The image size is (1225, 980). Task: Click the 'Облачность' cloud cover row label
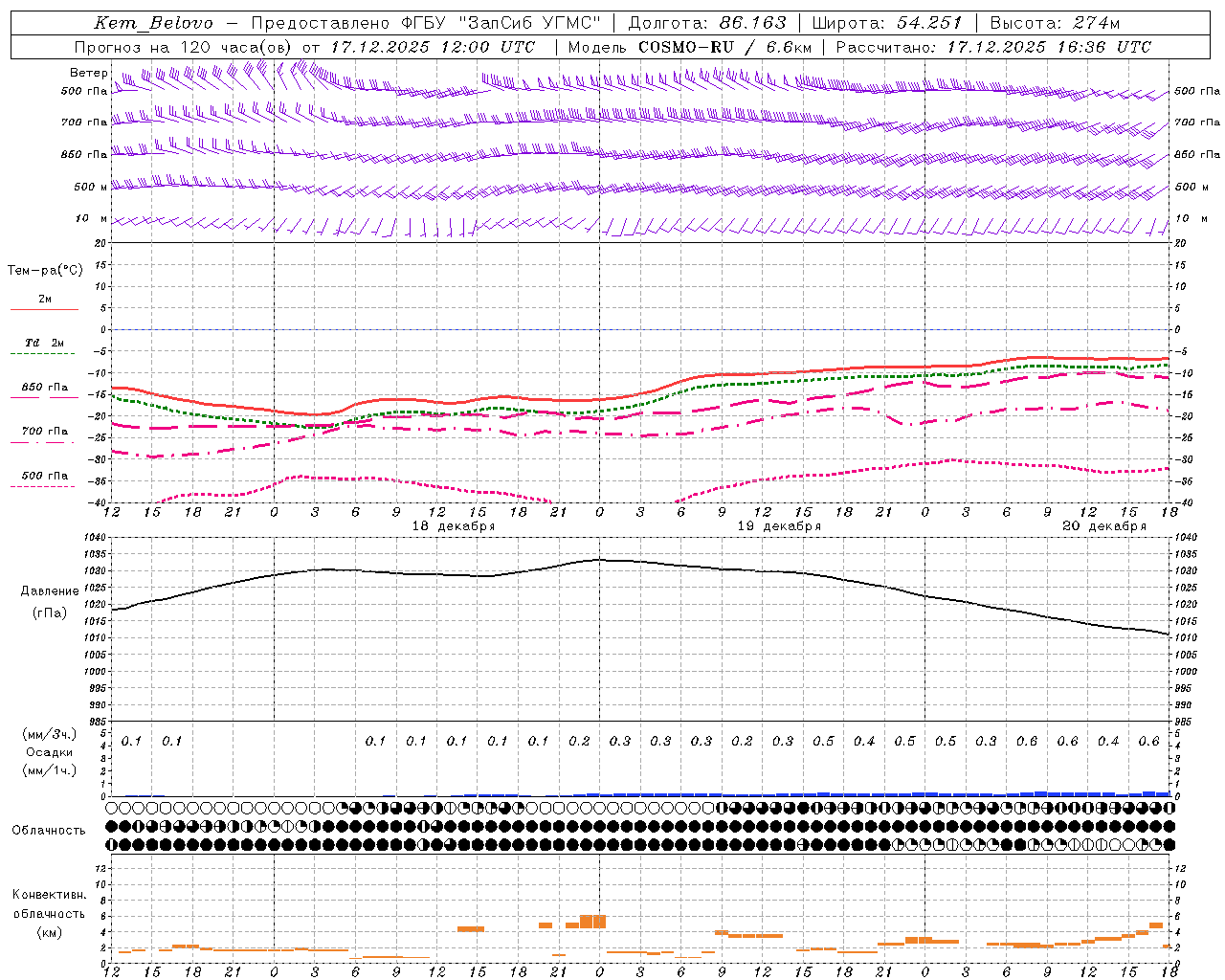point(49,830)
